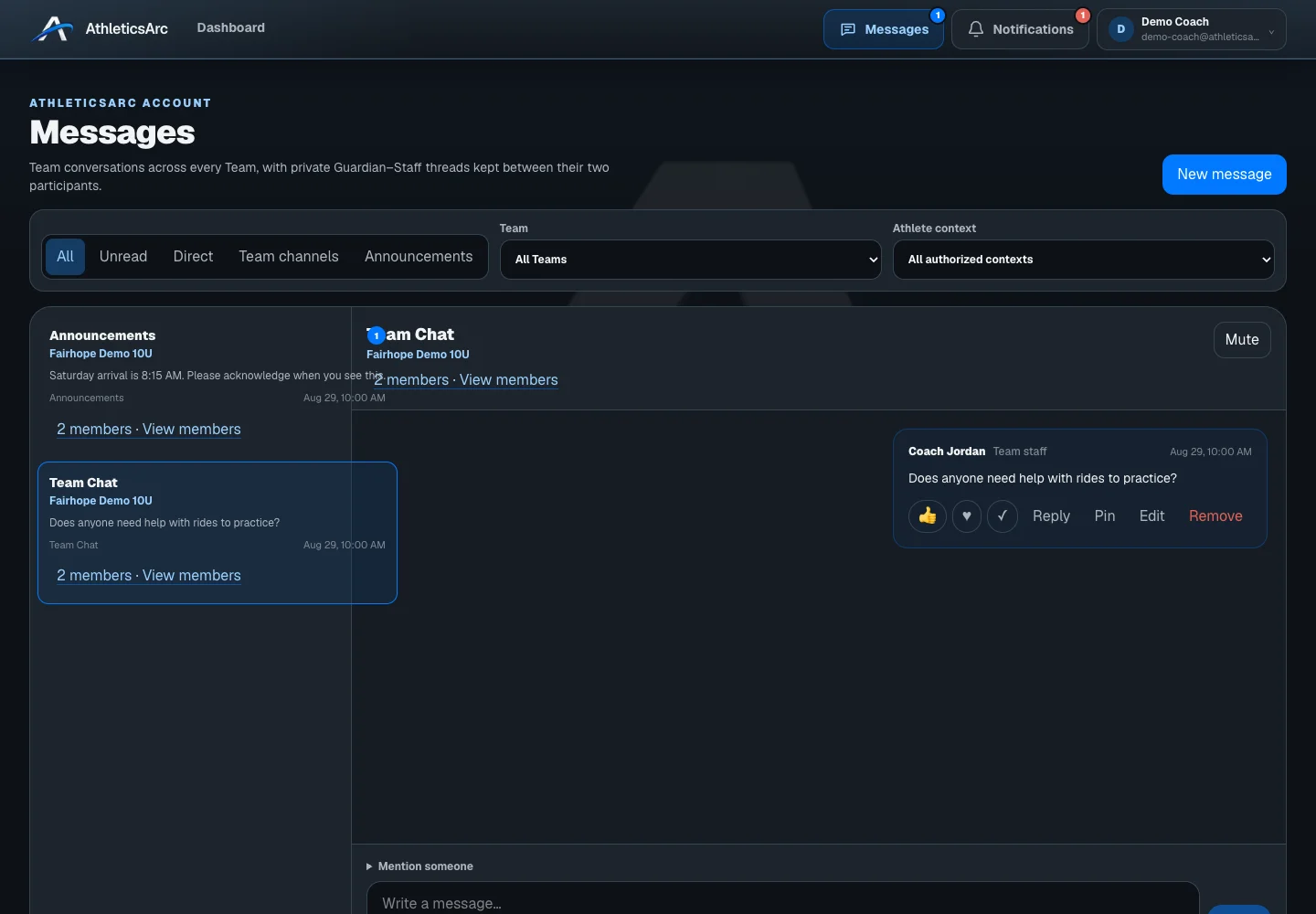The width and height of the screenshot is (1316, 914).
Task: Start a New message
Action: coord(1225,175)
